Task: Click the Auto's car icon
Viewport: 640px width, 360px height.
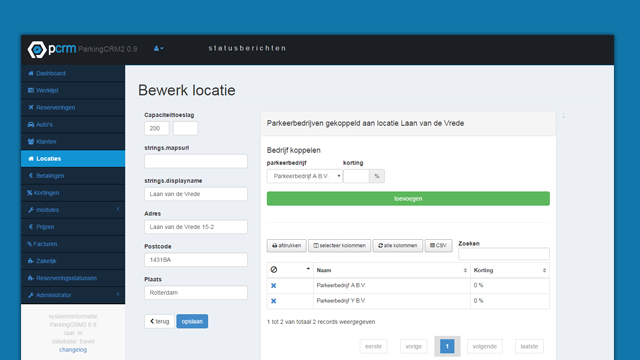Action: point(31,124)
